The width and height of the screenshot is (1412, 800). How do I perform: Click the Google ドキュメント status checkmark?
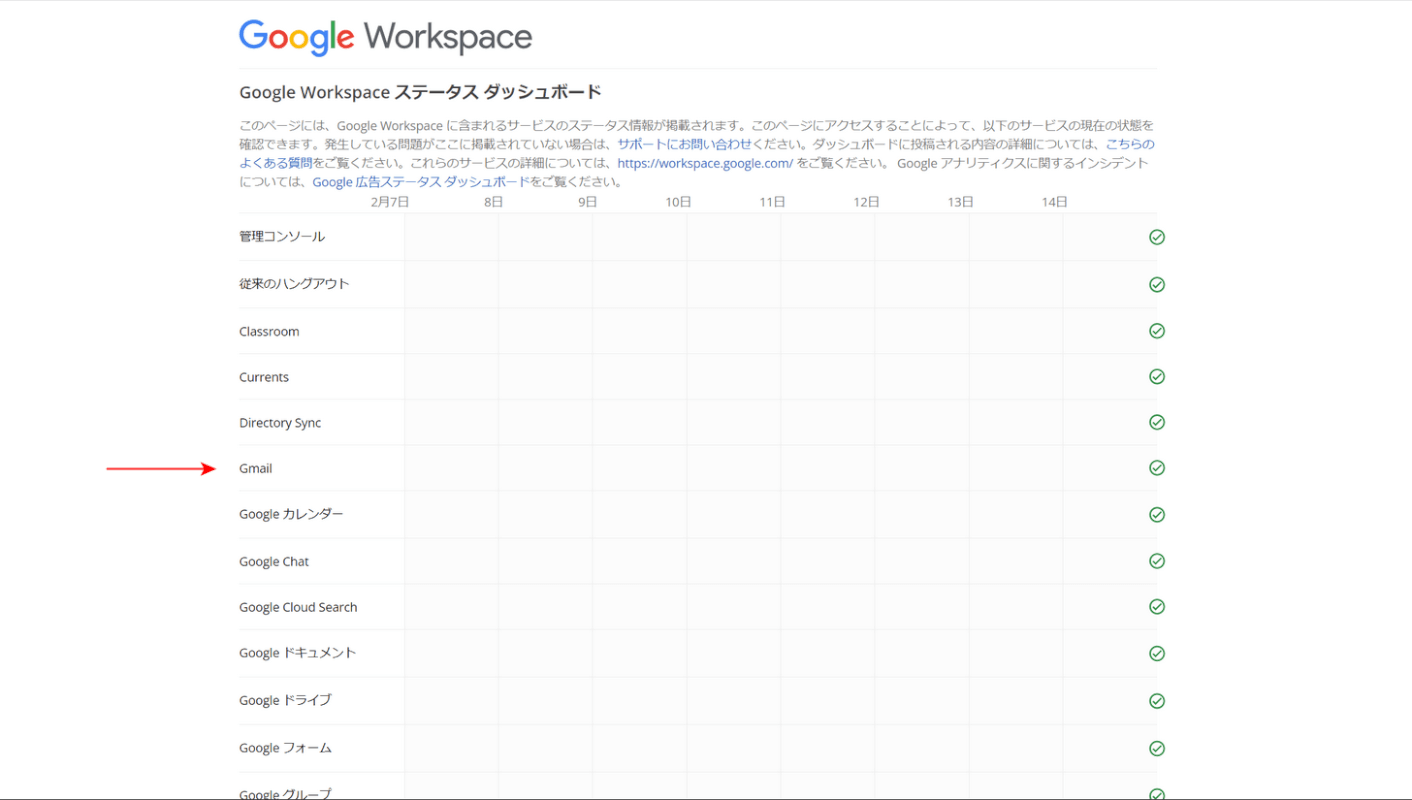click(x=1157, y=654)
